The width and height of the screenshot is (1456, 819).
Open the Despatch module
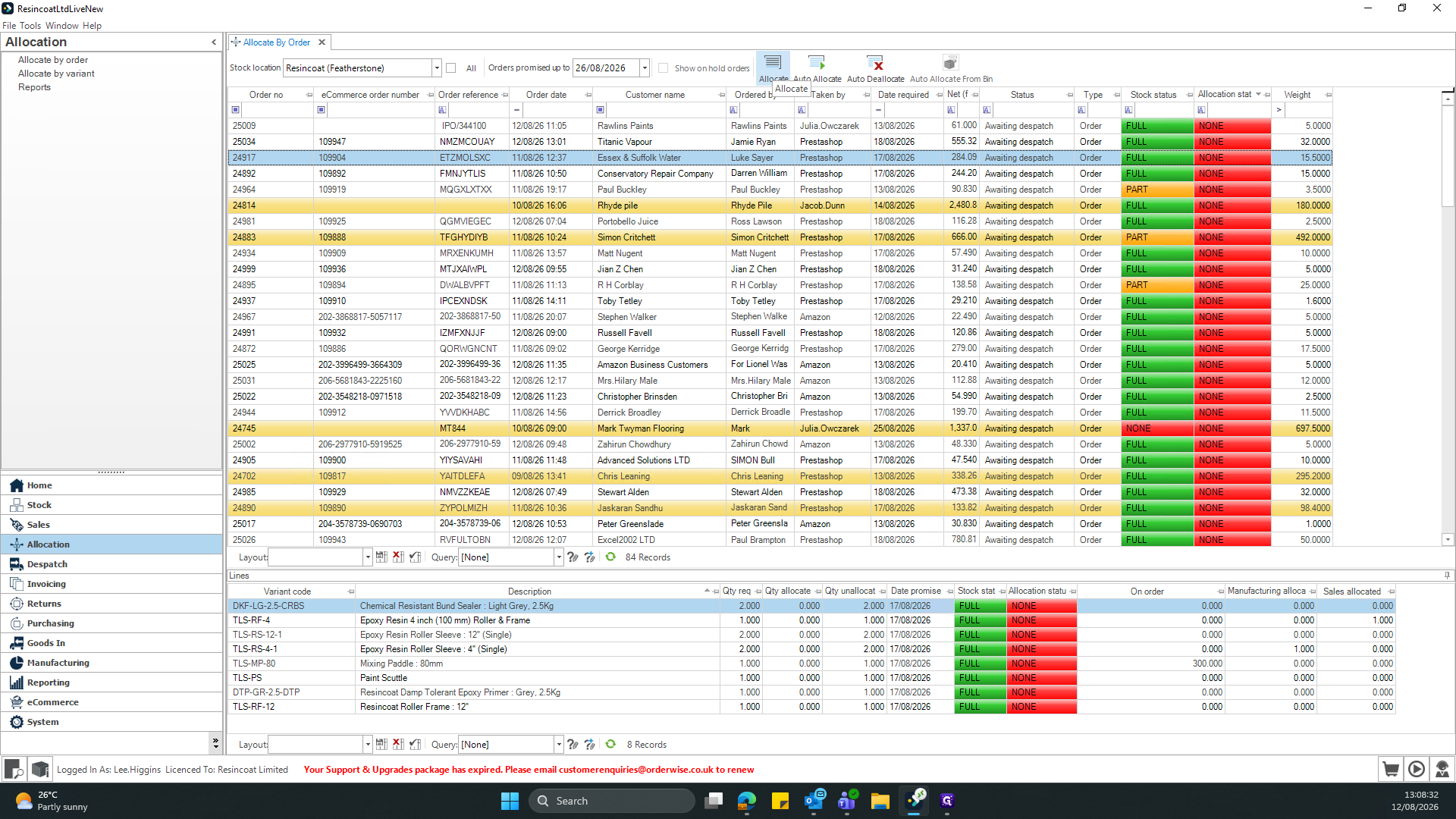pos(111,564)
